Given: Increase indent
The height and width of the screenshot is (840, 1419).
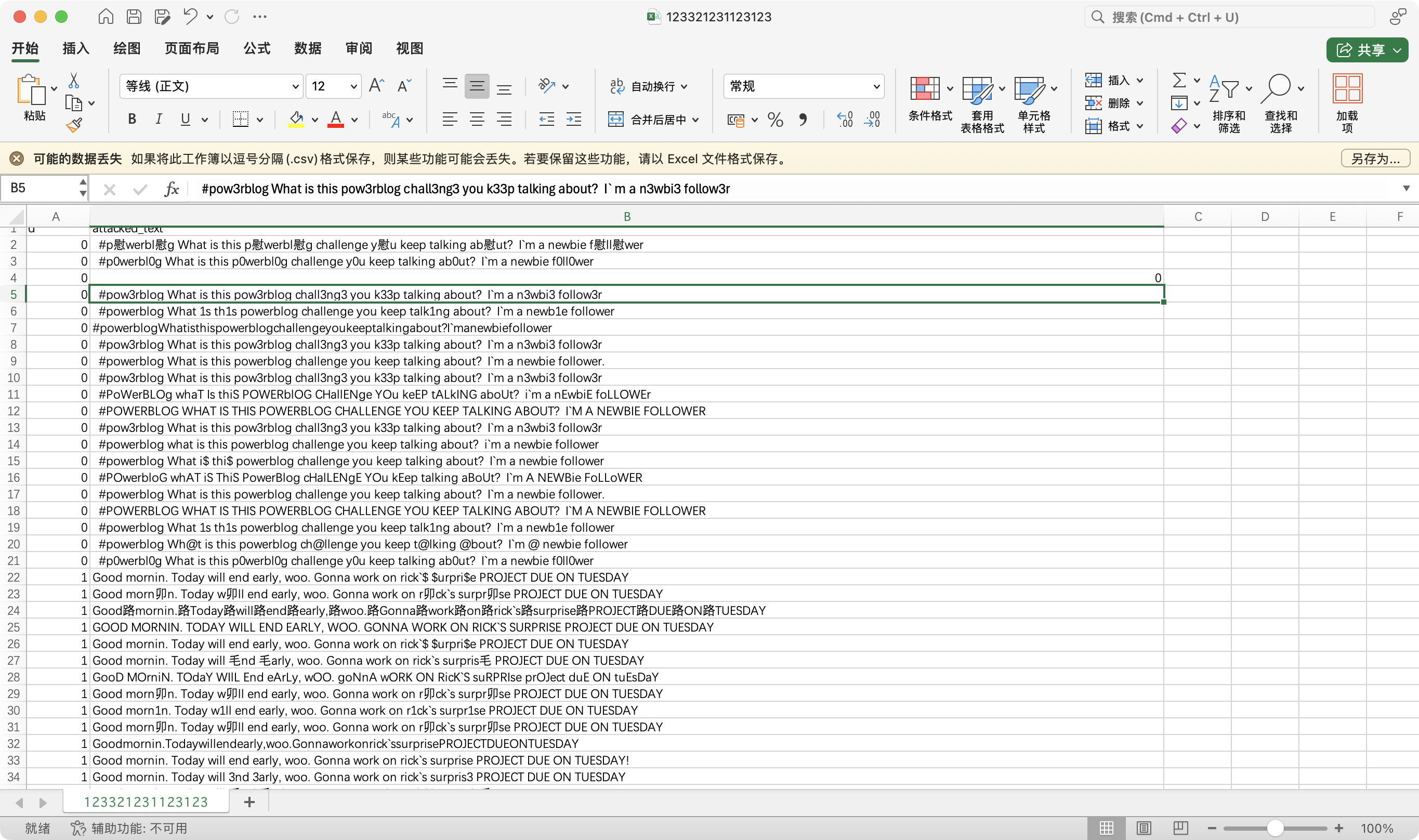Looking at the screenshot, I should pos(573,119).
